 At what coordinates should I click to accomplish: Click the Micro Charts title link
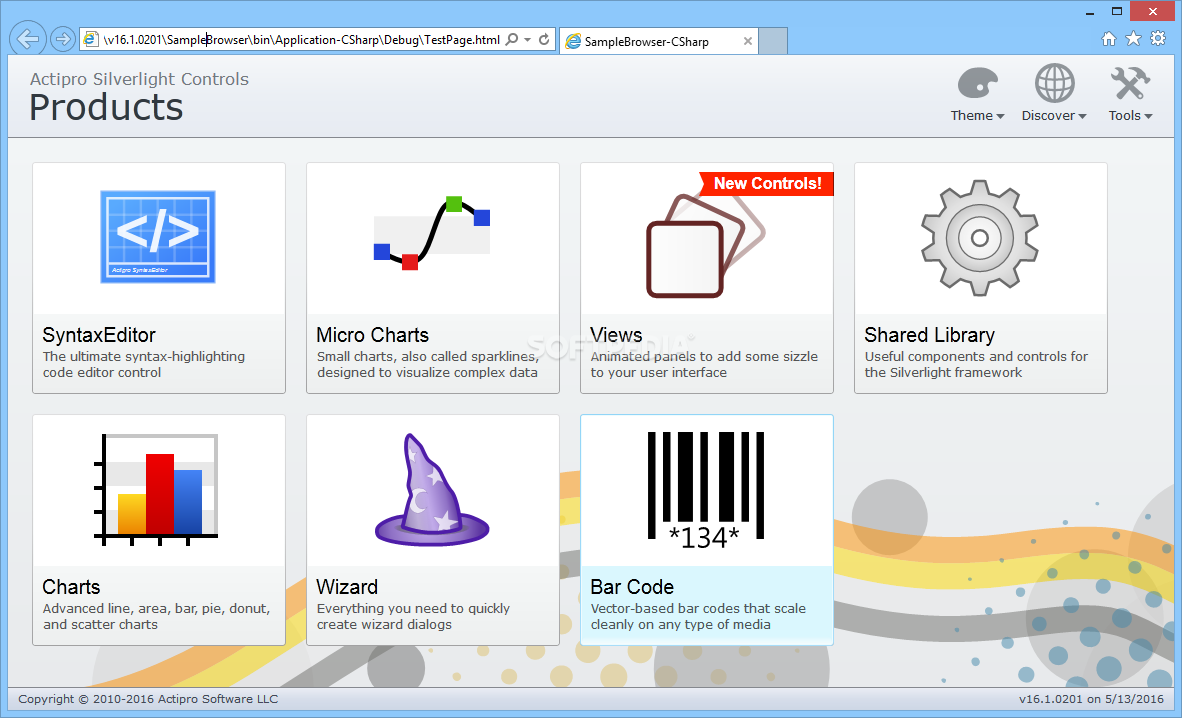tap(372, 335)
